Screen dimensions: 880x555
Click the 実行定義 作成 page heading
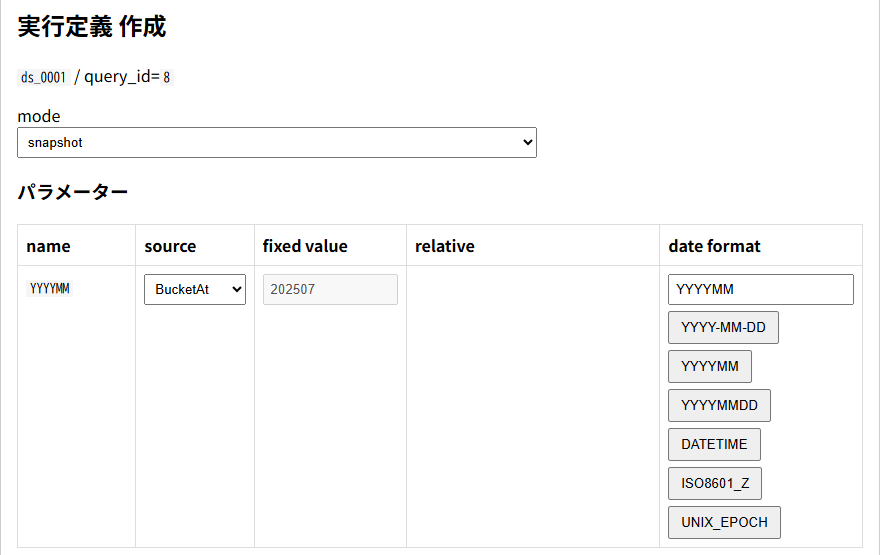(x=91, y=27)
